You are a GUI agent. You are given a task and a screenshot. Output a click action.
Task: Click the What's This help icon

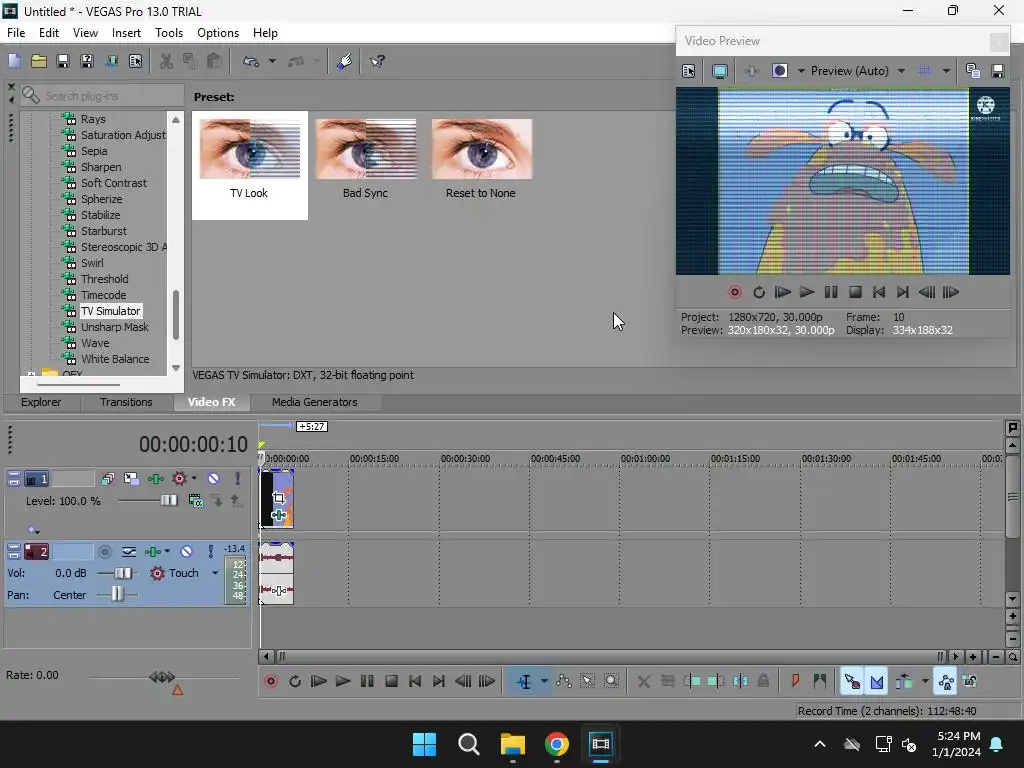point(377,61)
